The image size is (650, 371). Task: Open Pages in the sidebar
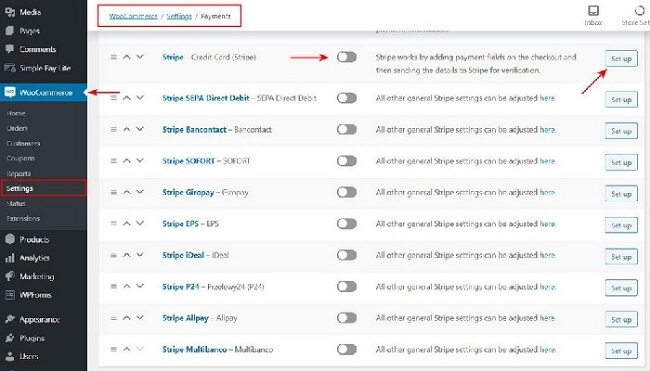click(29, 31)
